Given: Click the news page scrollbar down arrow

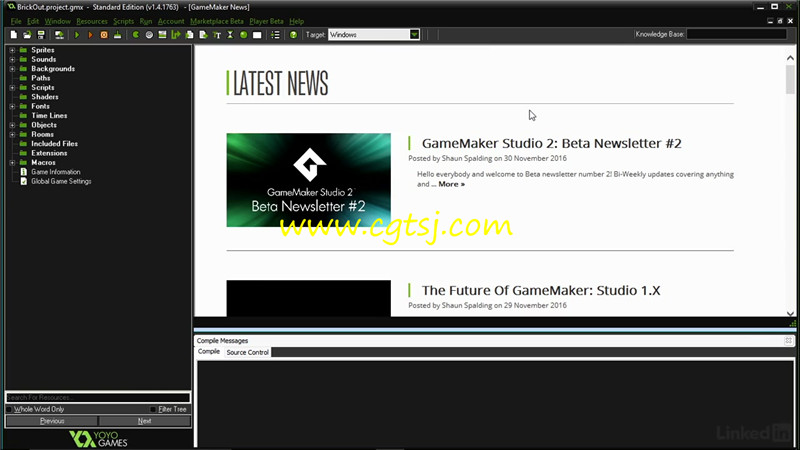Looking at the screenshot, I should (790, 313).
